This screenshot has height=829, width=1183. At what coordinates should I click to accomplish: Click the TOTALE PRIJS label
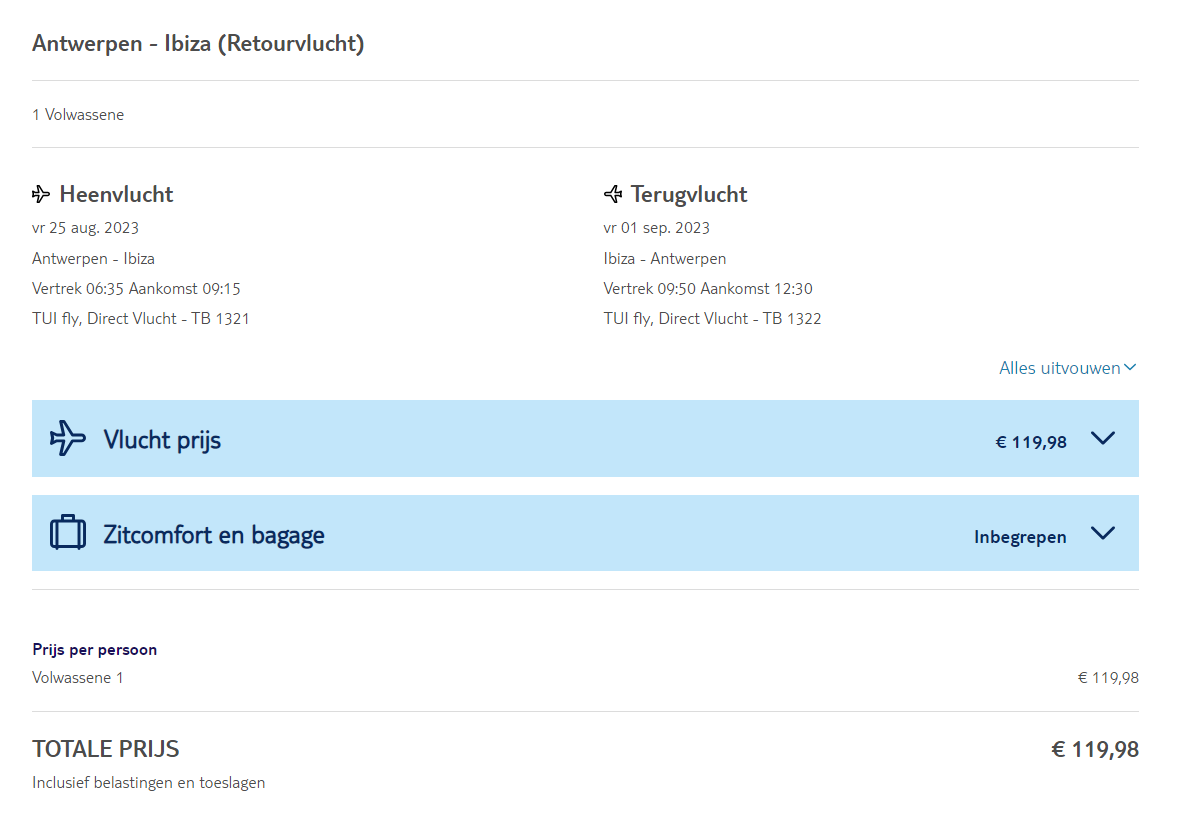coord(106,749)
